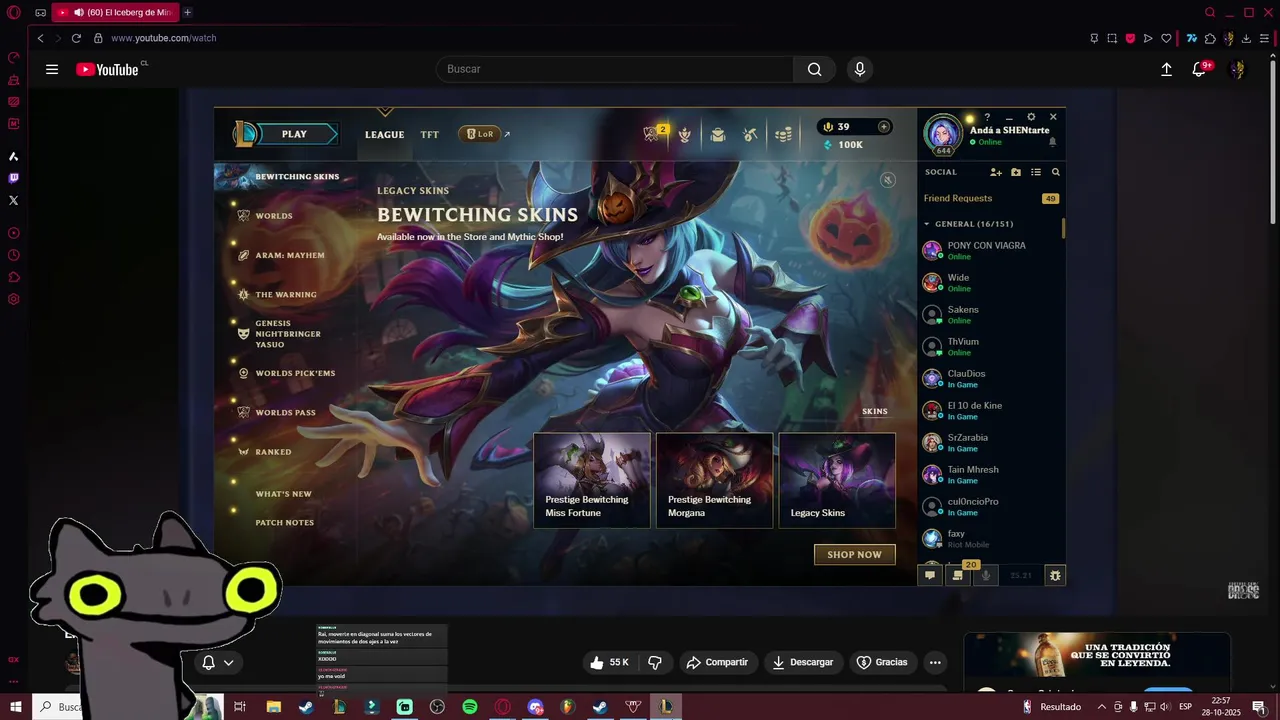The width and height of the screenshot is (1280, 720).
Task: Open the clash icon with badge 2
Action: 653,133
